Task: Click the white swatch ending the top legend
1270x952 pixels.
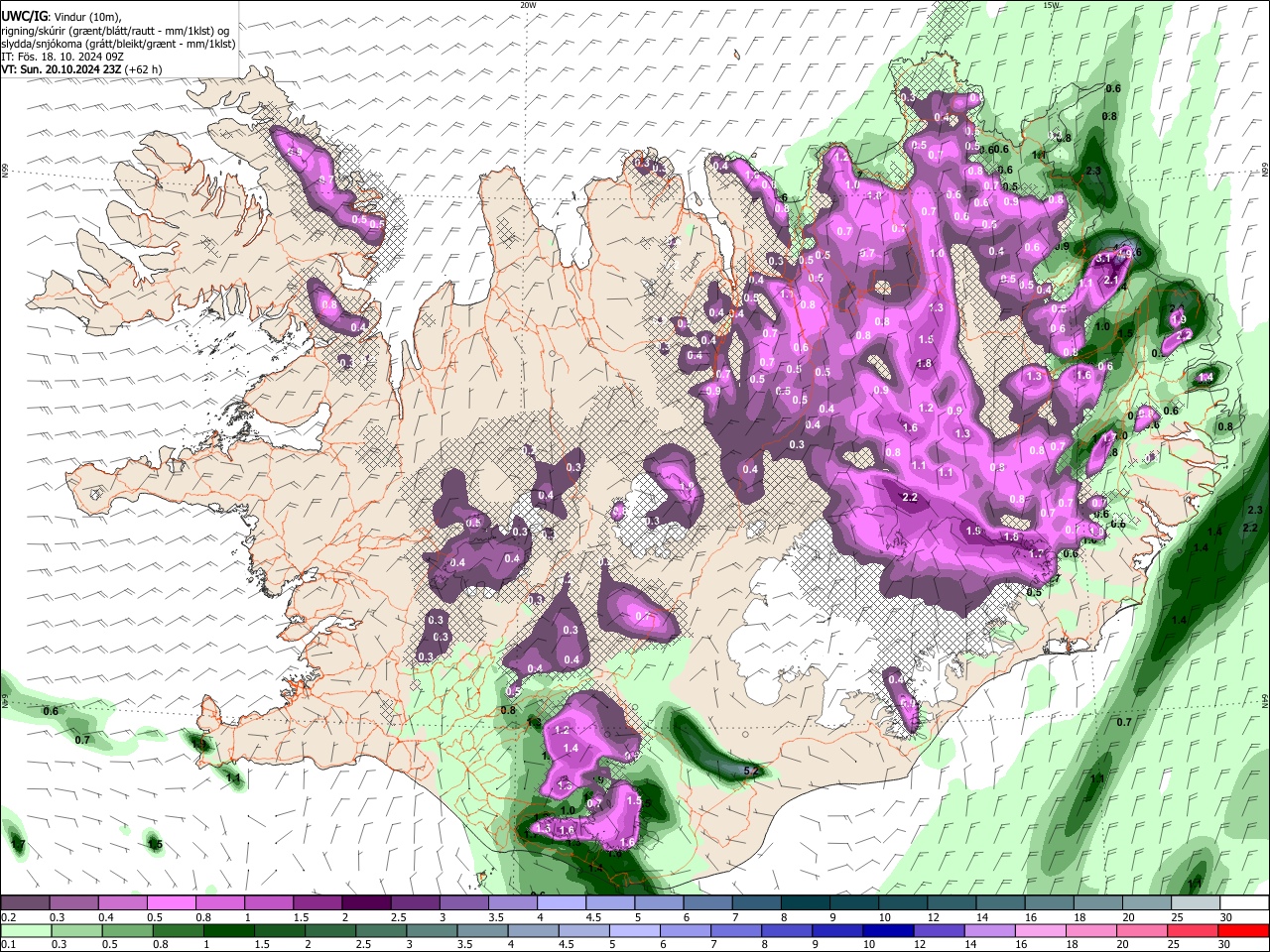Action: click(1244, 903)
